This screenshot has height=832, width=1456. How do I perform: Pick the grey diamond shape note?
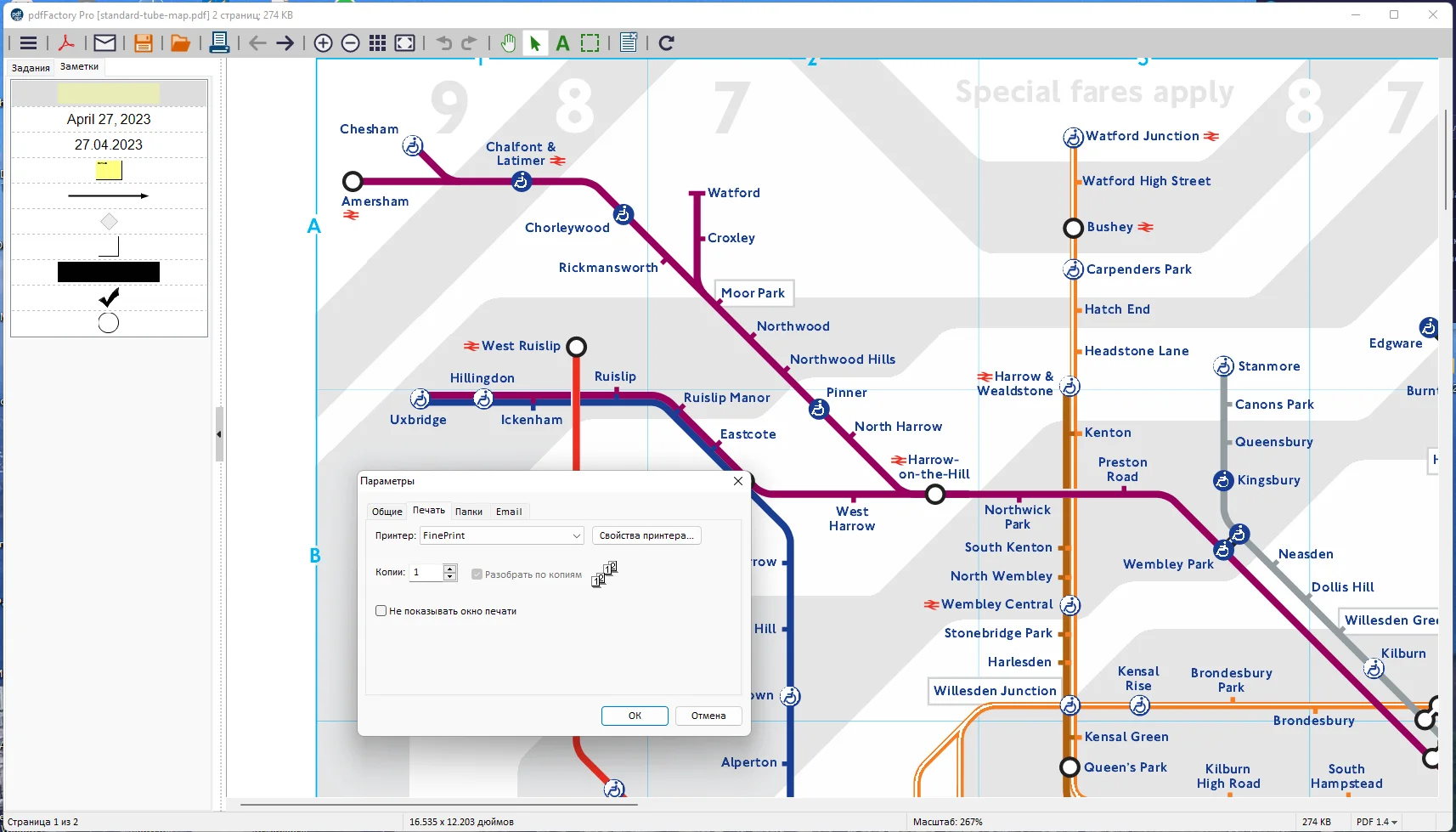tap(109, 222)
